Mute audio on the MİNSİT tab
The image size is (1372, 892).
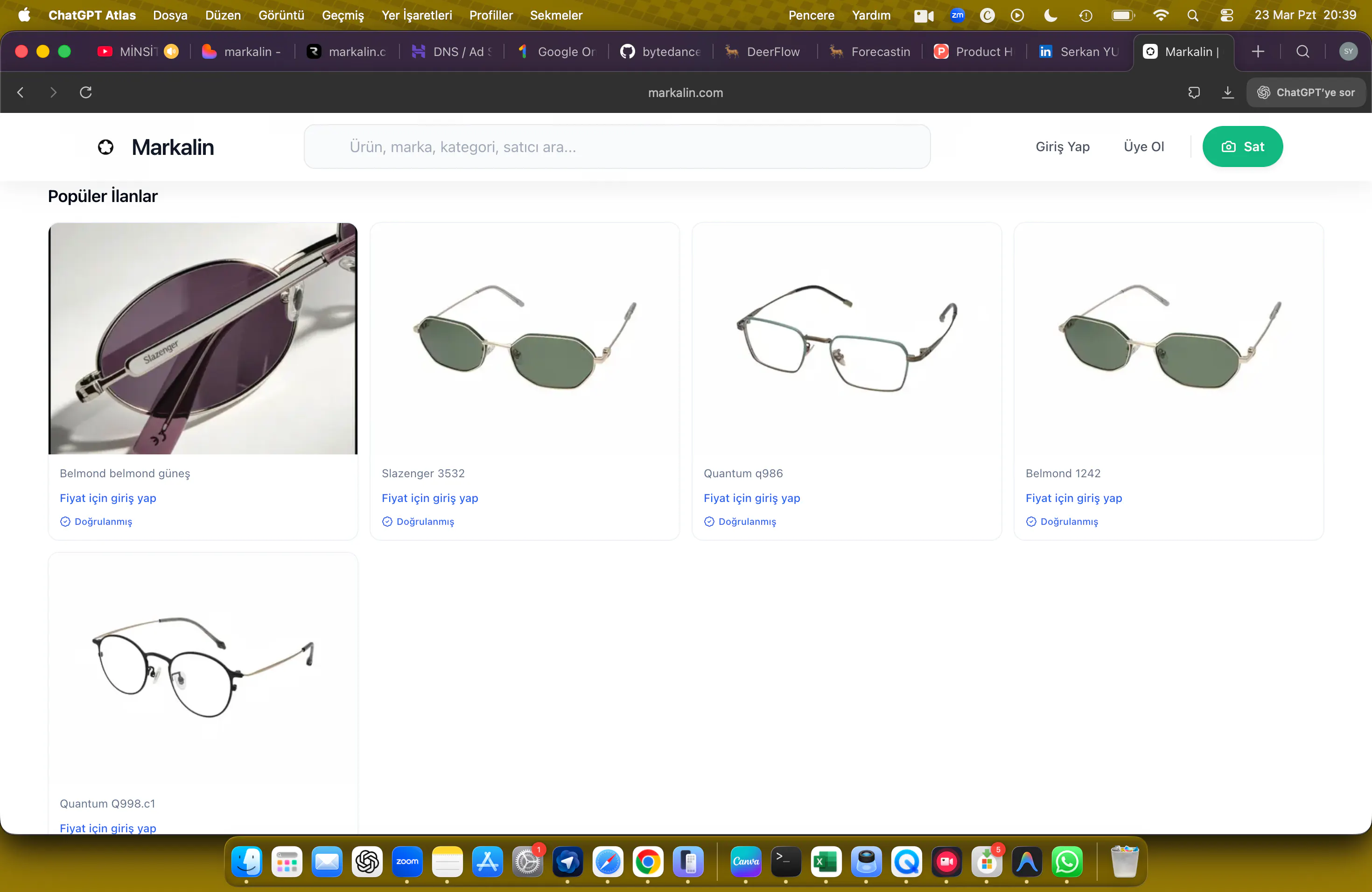tap(171, 51)
